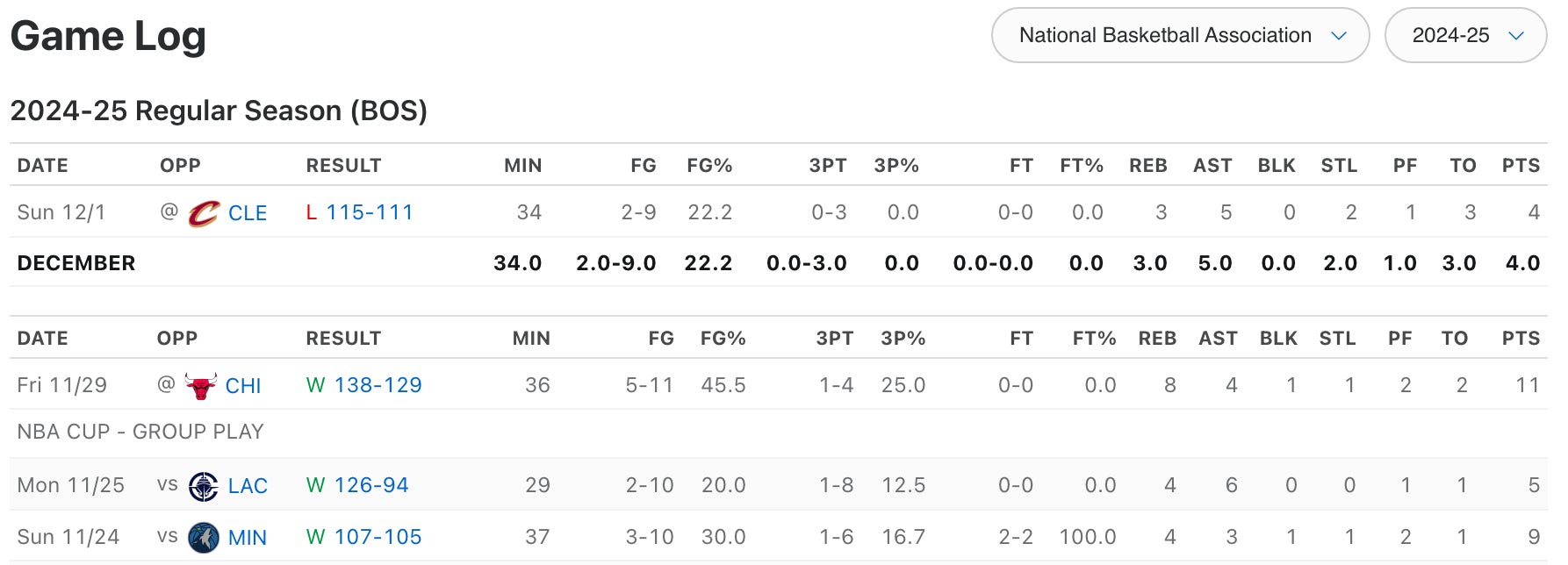1568x565 pixels.
Task: Open the 2024-25 season dropdown
Action: (1464, 36)
